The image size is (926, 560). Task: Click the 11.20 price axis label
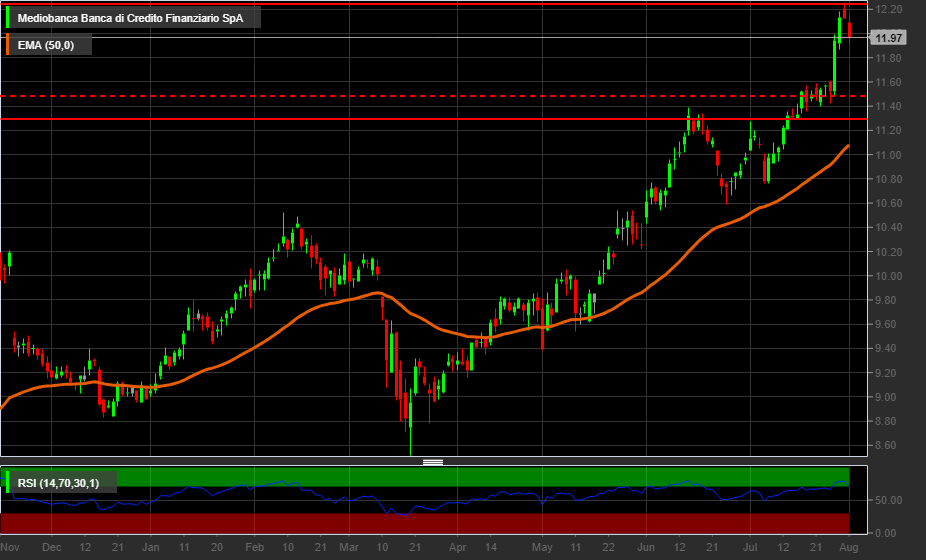point(888,131)
